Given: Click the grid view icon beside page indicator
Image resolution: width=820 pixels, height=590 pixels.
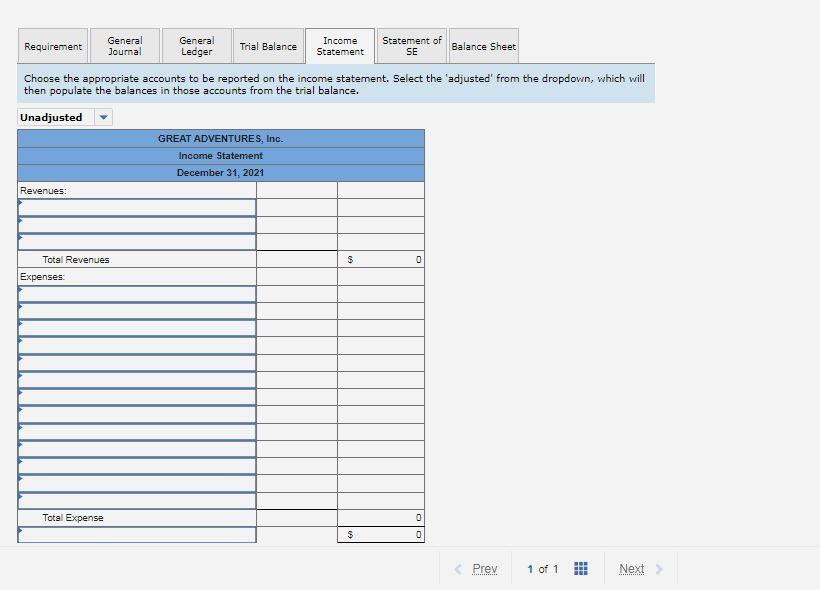Looking at the screenshot, I should pos(580,568).
